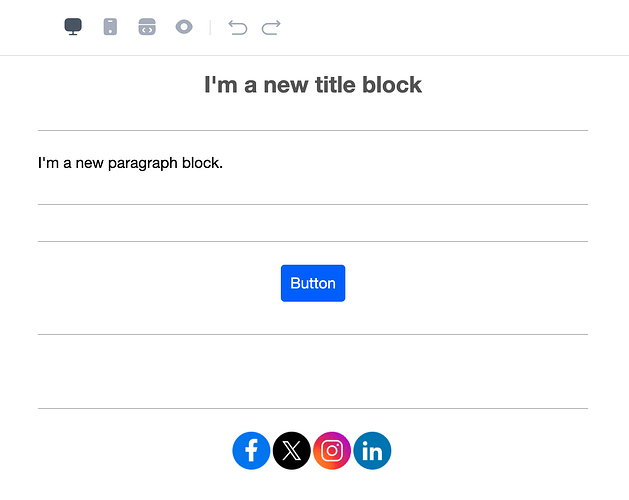Switch to mobile phone preview
This screenshot has height=500, width=629.
[x=110, y=27]
